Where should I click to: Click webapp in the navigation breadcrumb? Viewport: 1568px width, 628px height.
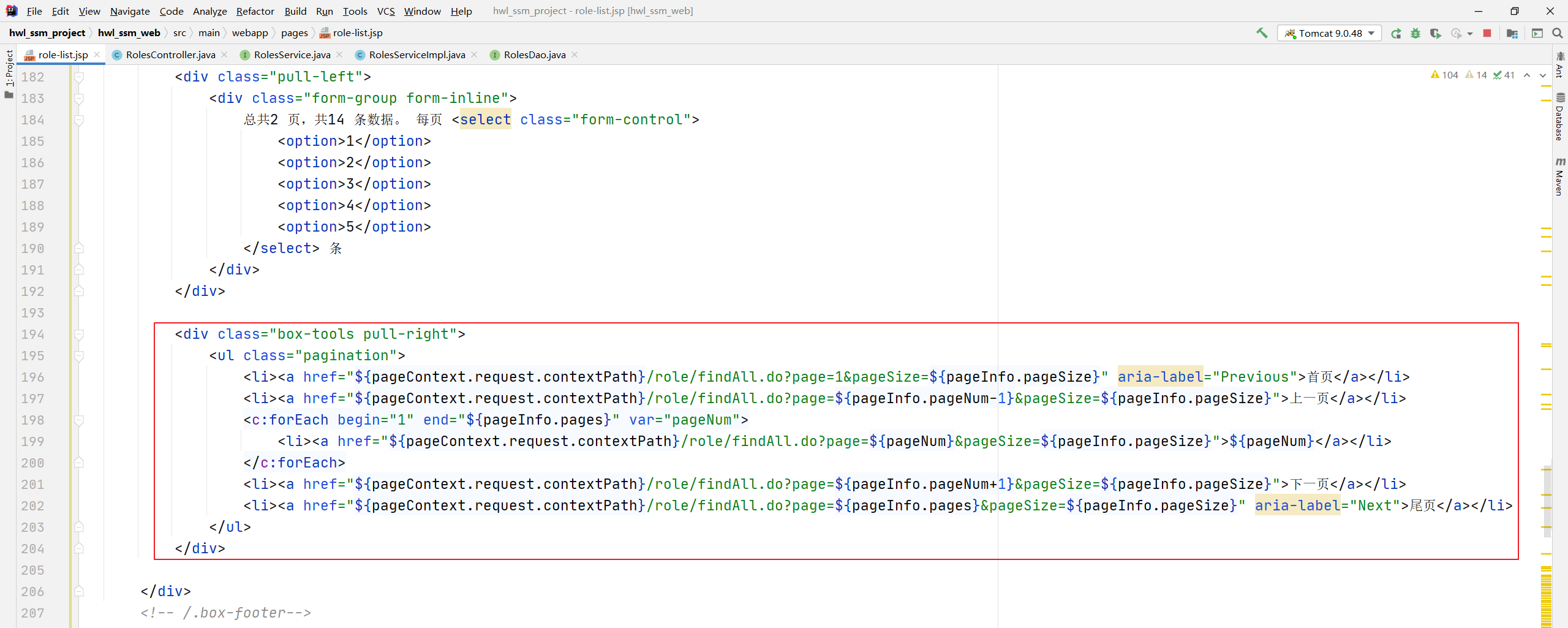(250, 33)
